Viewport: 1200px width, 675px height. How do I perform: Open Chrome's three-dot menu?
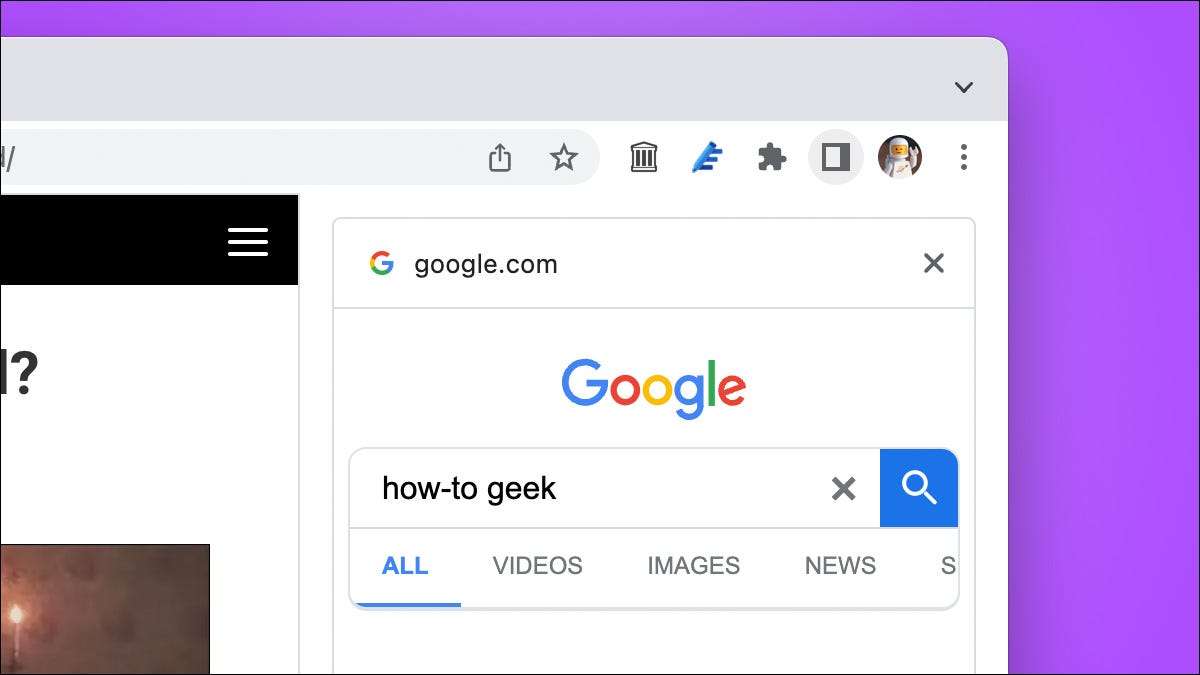coord(963,157)
